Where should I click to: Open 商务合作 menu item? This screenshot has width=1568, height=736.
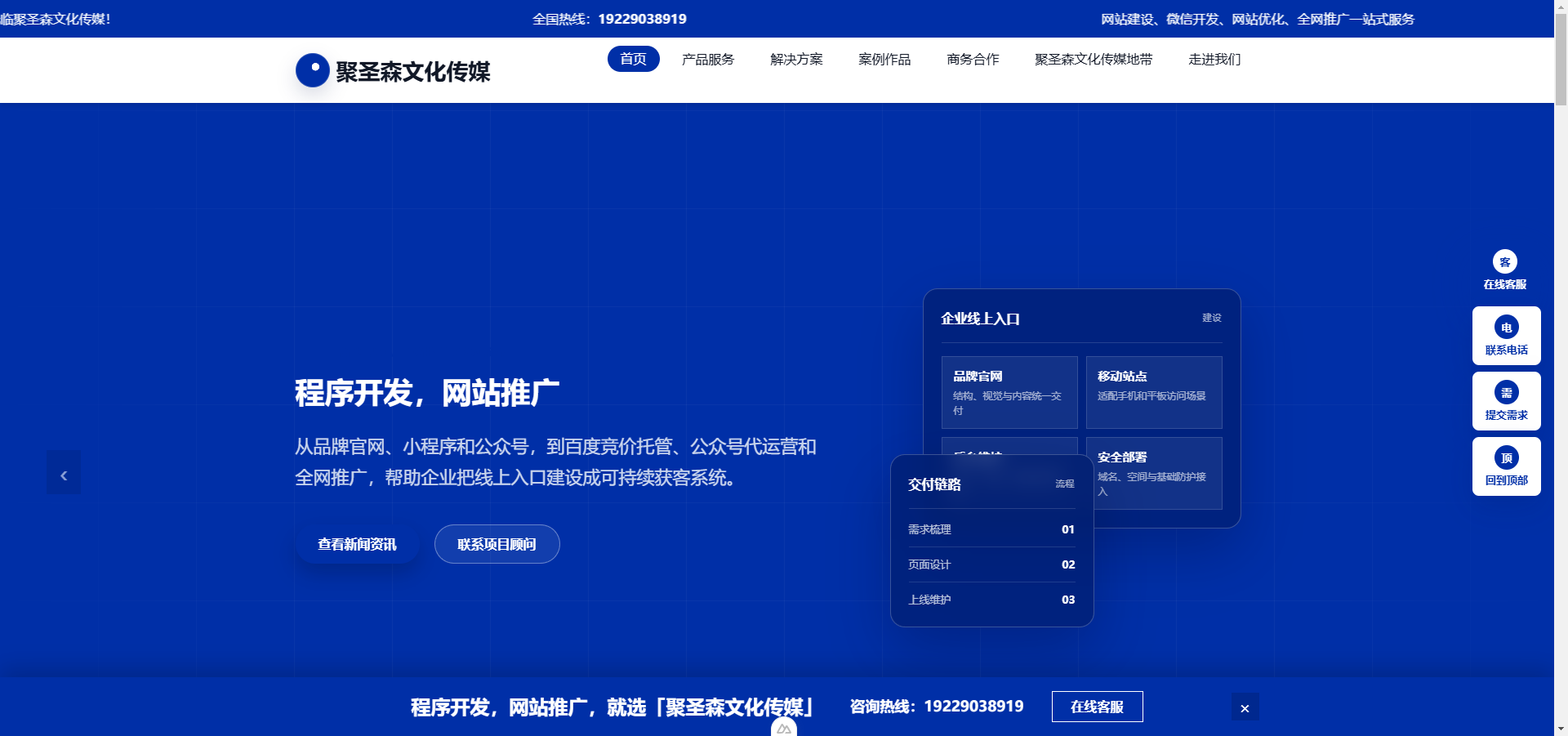pos(973,59)
